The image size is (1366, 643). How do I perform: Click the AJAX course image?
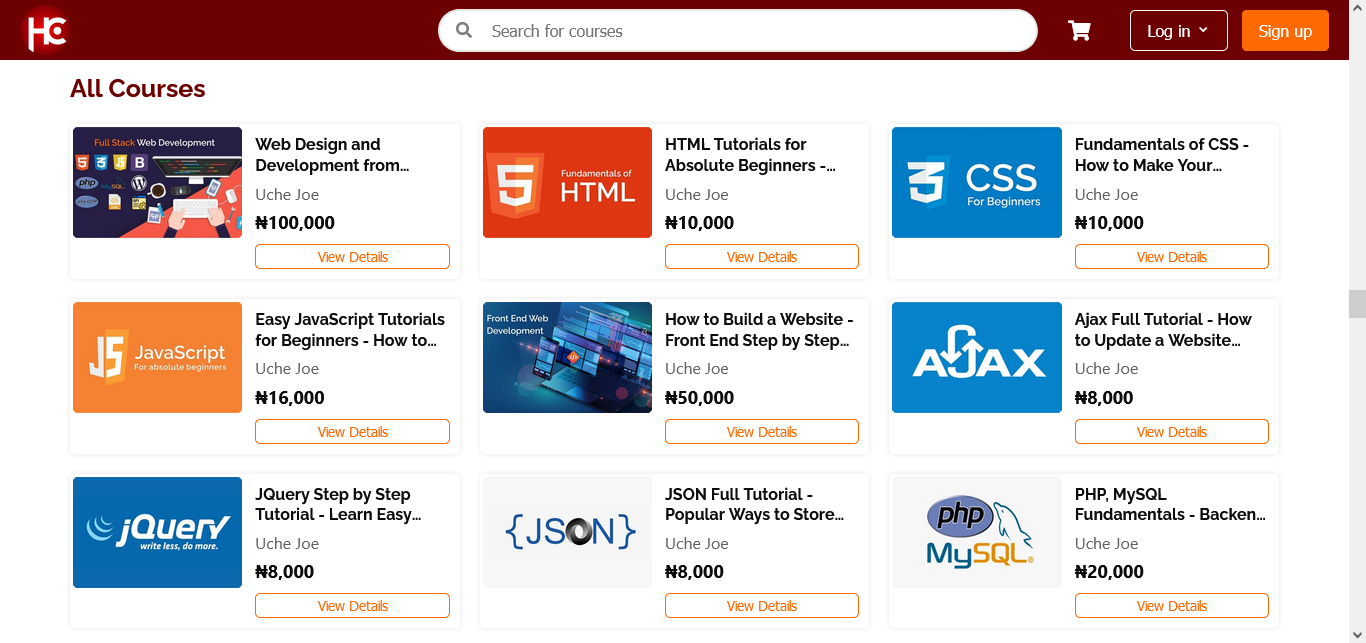(976, 358)
